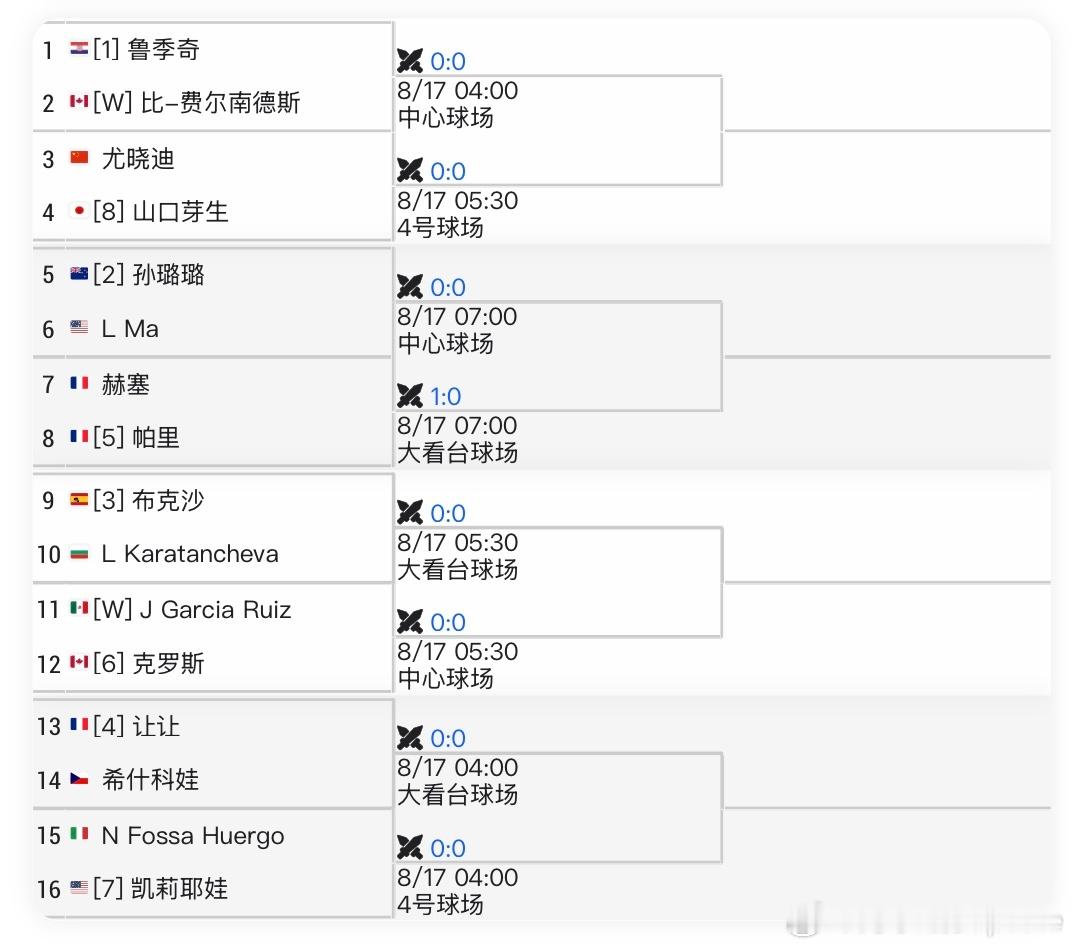Select player [5] 帕里
Screen dimensions: 1072x948
pos(136,437)
